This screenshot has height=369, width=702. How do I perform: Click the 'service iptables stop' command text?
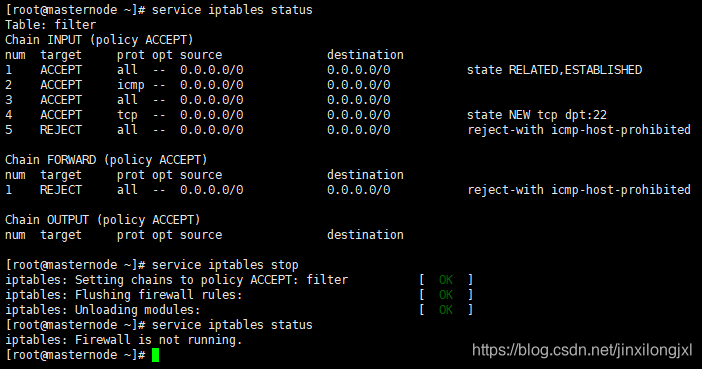coord(225,265)
